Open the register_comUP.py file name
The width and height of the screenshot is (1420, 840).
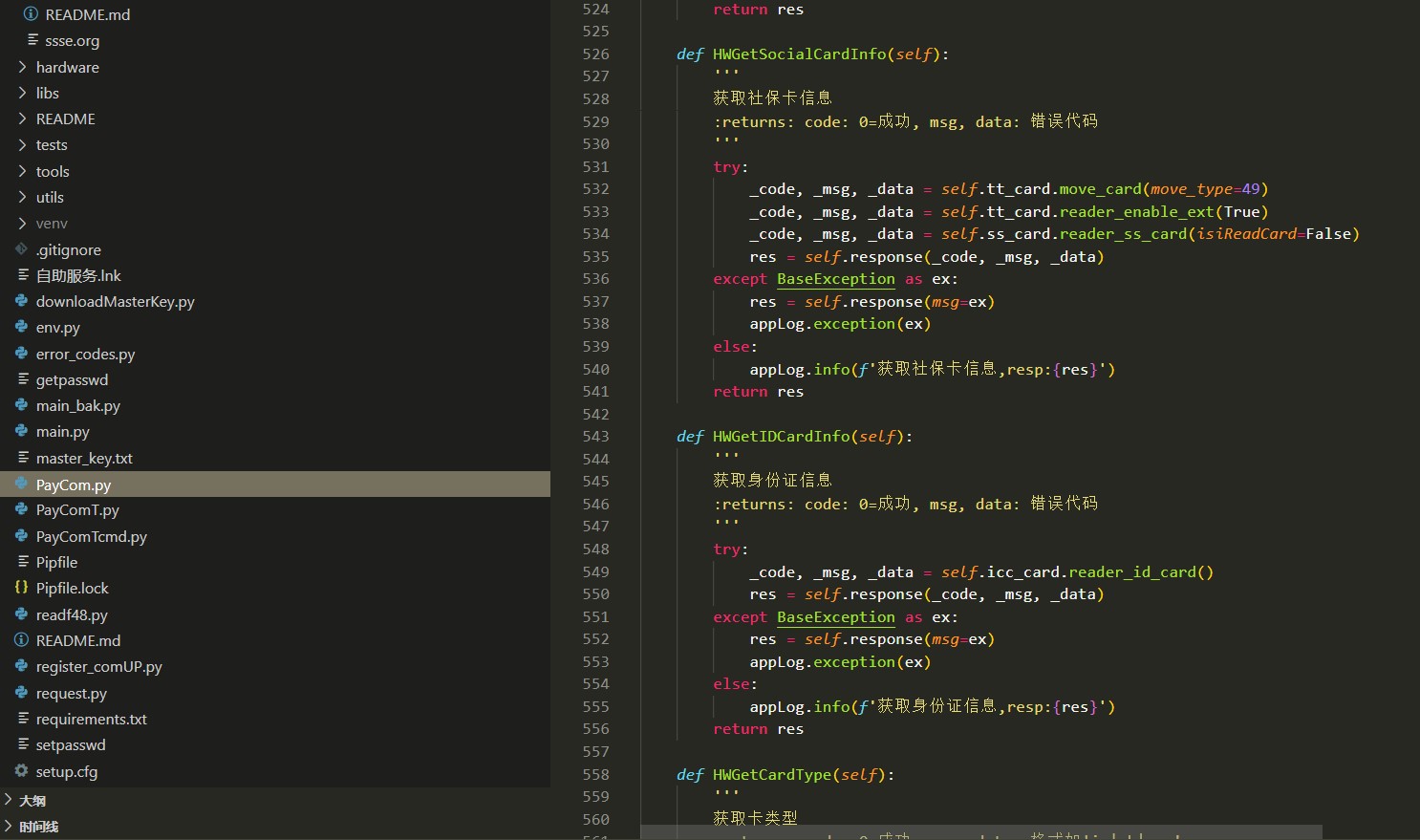pyautogui.click(x=99, y=666)
